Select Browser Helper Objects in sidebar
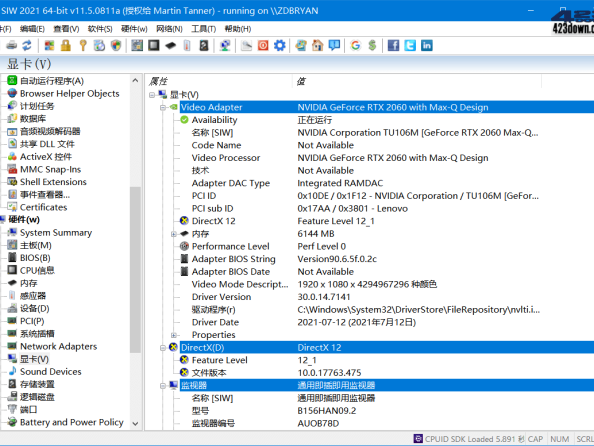Screen dimensions: 594x446 pos(69,94)
